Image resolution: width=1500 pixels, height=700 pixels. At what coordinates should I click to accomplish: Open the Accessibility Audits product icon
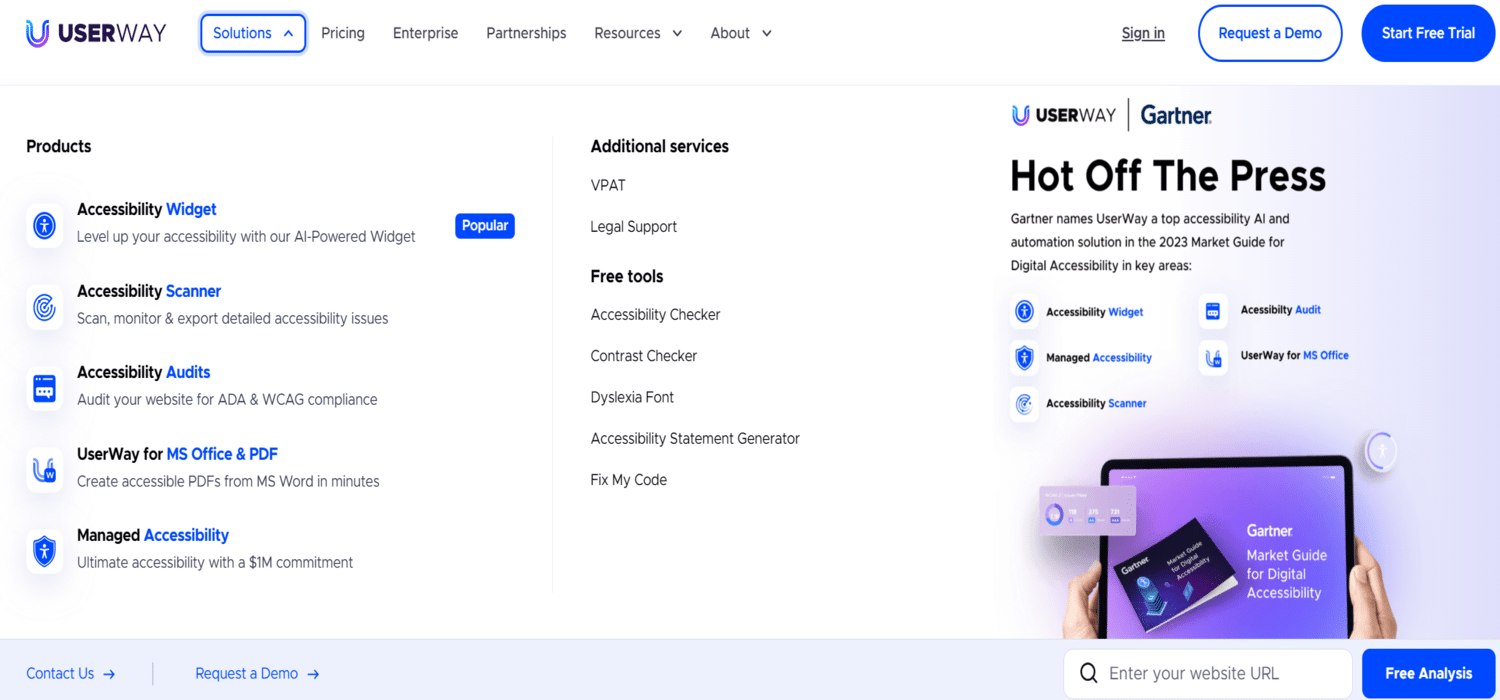(44, 388)
